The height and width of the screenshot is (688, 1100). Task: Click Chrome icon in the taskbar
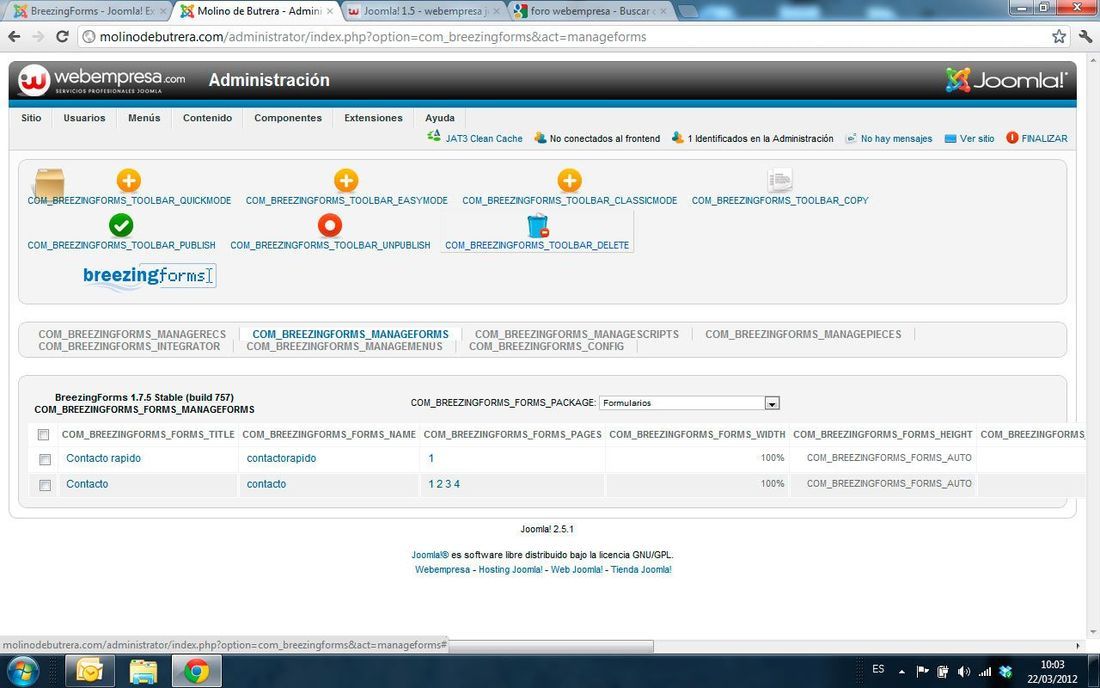coord(196,671)
